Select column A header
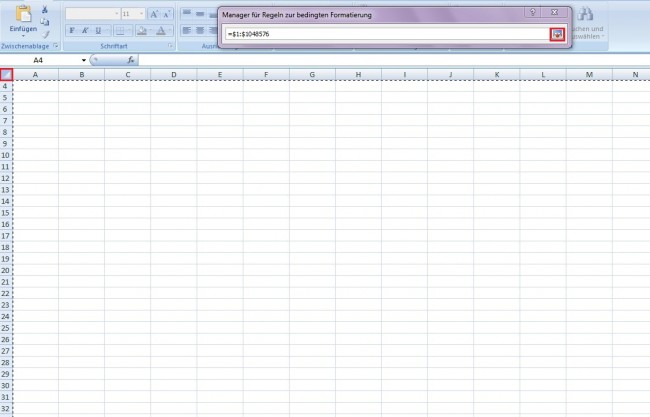Image resolution: width=650 pixels, height=417 pixels. click(36, 75)
